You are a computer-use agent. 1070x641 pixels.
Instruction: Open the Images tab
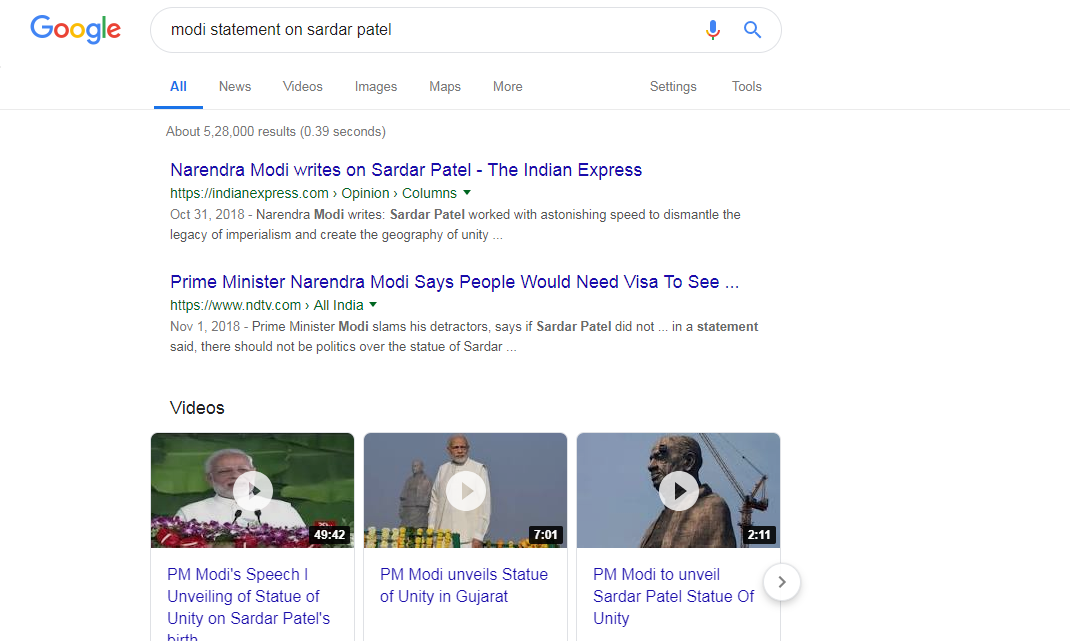(x=375, y=87)
